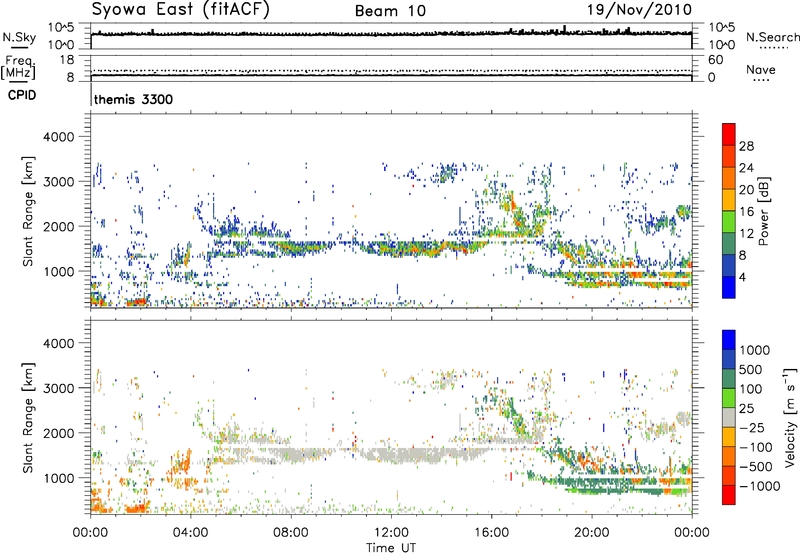This screenshot has height=554, width=800.
Task: Click the date '19/Nov/2010'
Action: point(639,9)
